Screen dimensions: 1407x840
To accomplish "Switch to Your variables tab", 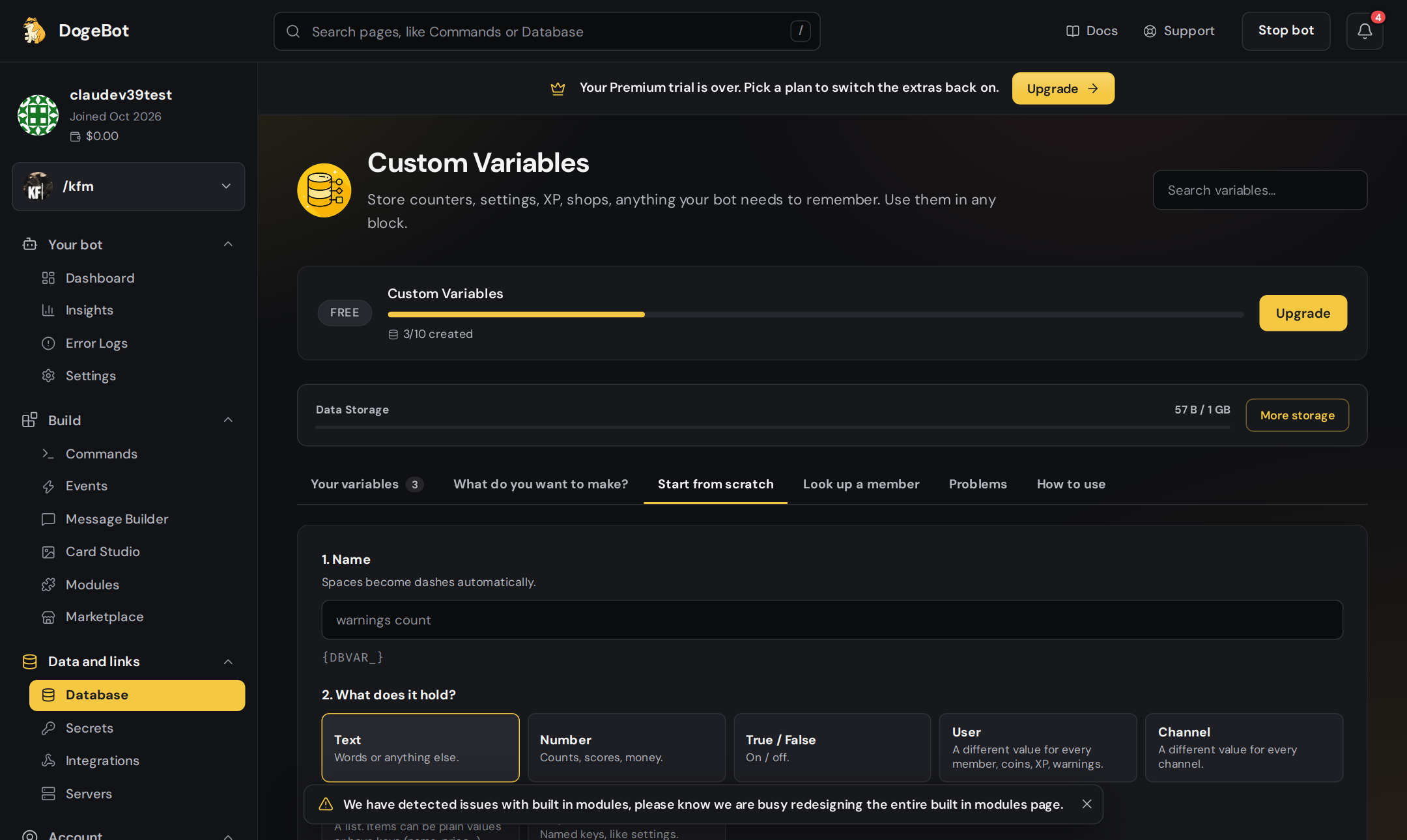I will coord(367,484).
